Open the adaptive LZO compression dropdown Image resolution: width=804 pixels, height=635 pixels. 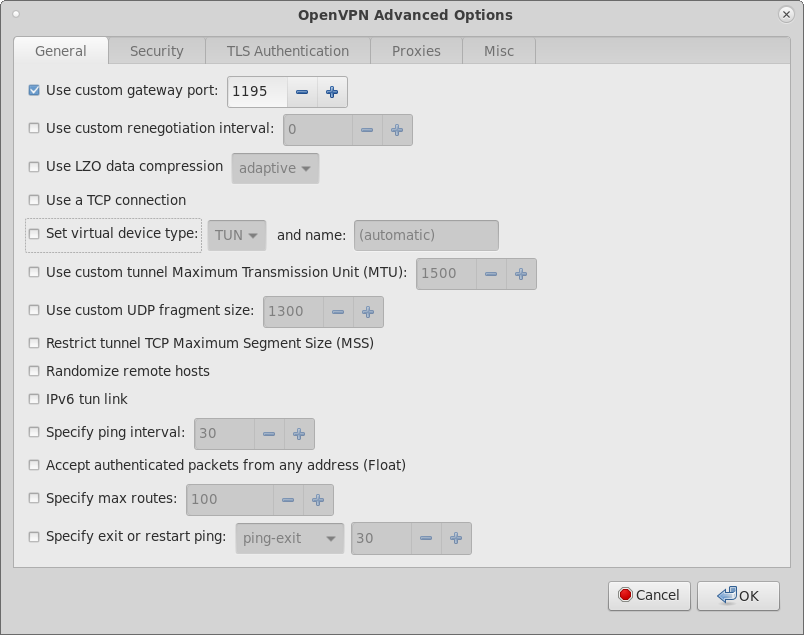pyautogui.click(x=275, y=168)
